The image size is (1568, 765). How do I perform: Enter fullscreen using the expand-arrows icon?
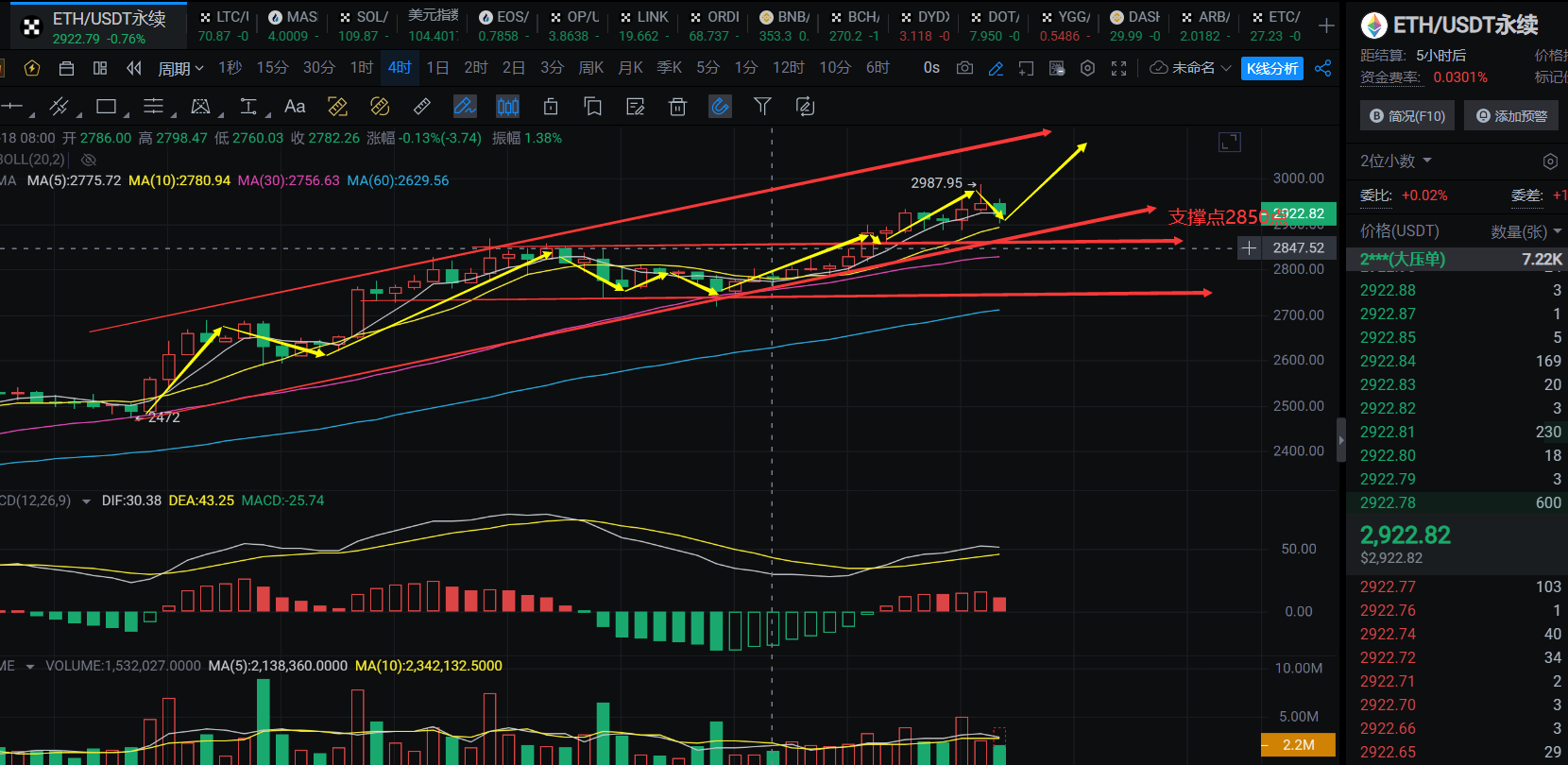point(1119,68)
